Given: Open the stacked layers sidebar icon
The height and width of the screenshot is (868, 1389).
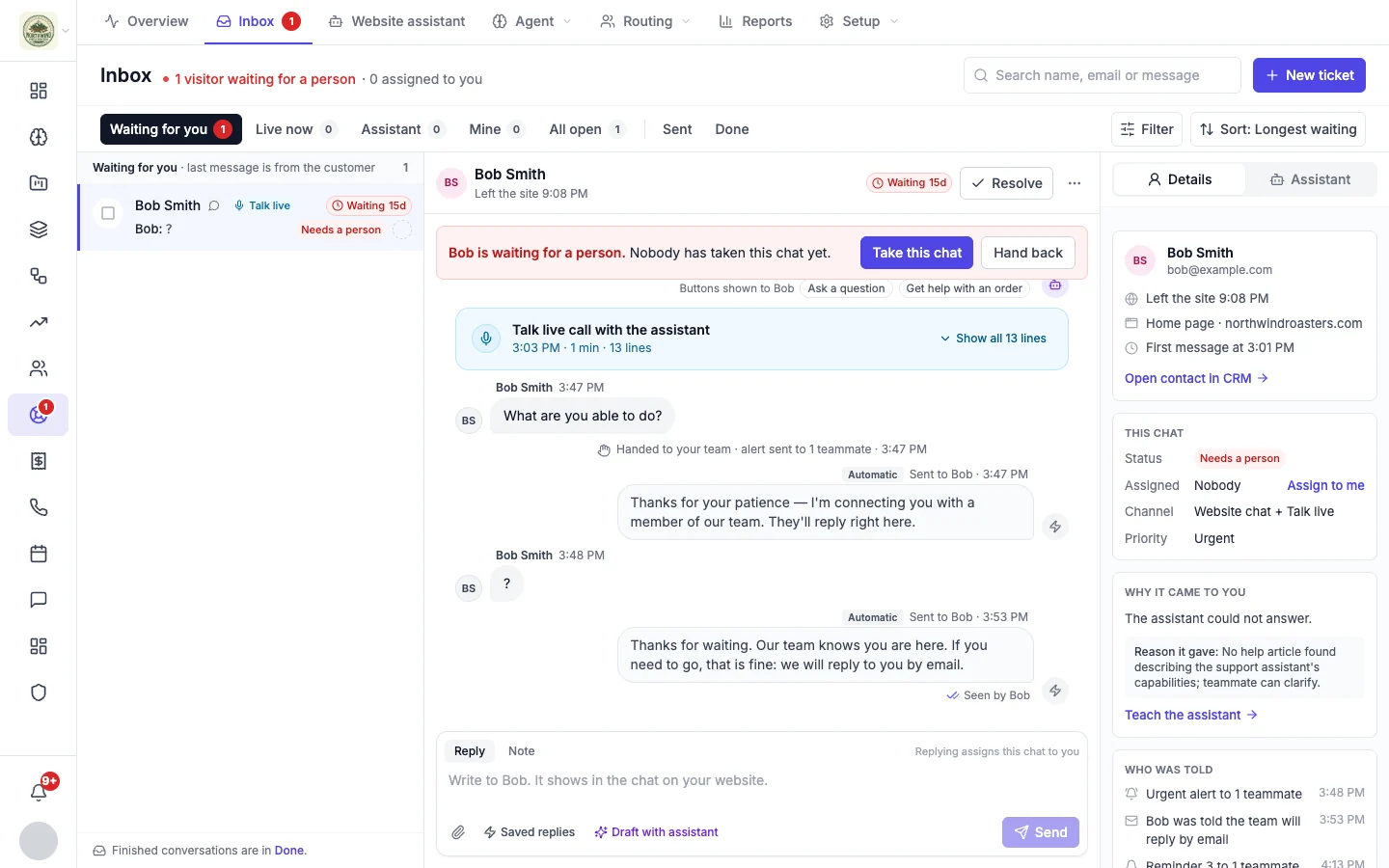Looking at the screenshot, I should tap(39, 230).
